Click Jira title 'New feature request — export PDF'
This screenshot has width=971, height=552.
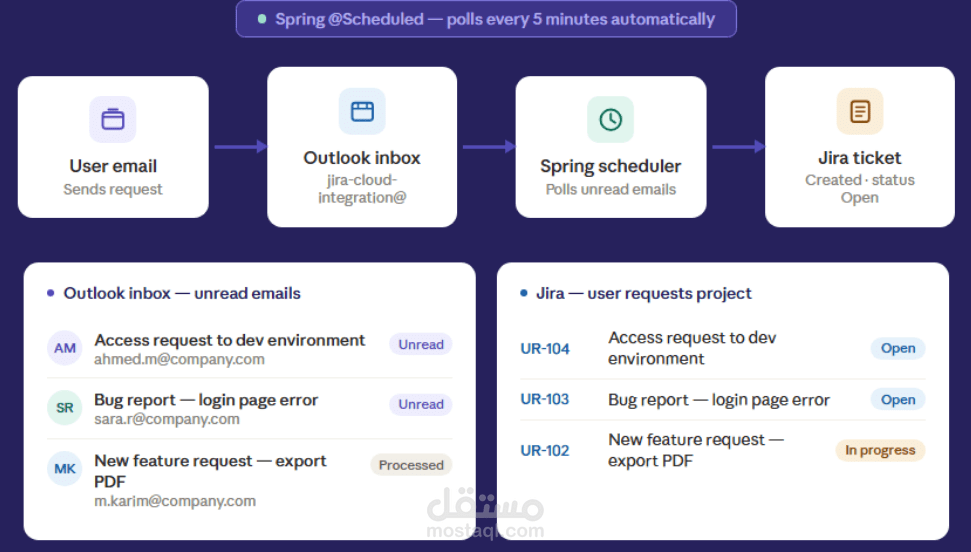[696, 450]
